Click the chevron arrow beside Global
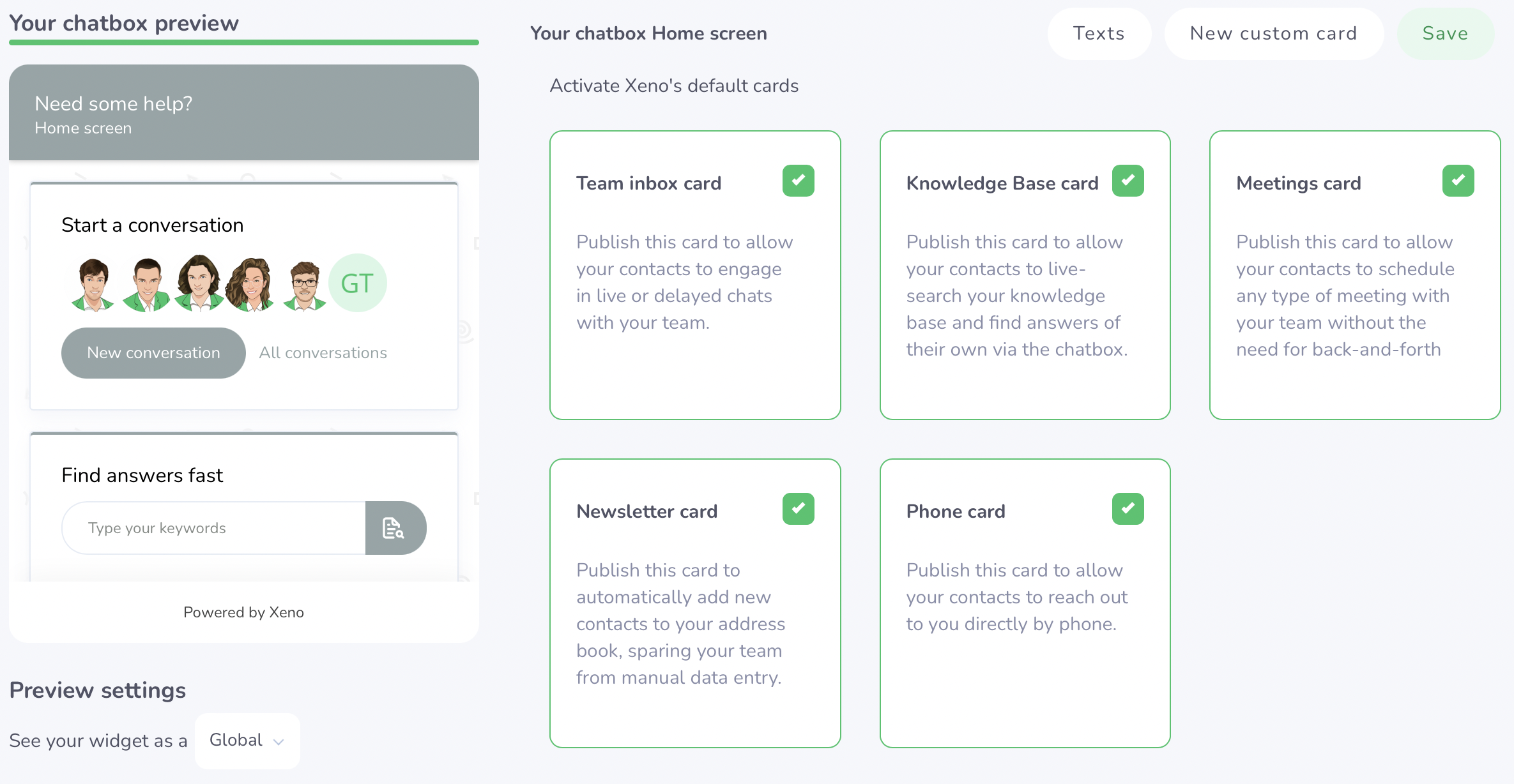Image resolution: width=1514 pixels, height=784 pixels. (x=279, y=742)
